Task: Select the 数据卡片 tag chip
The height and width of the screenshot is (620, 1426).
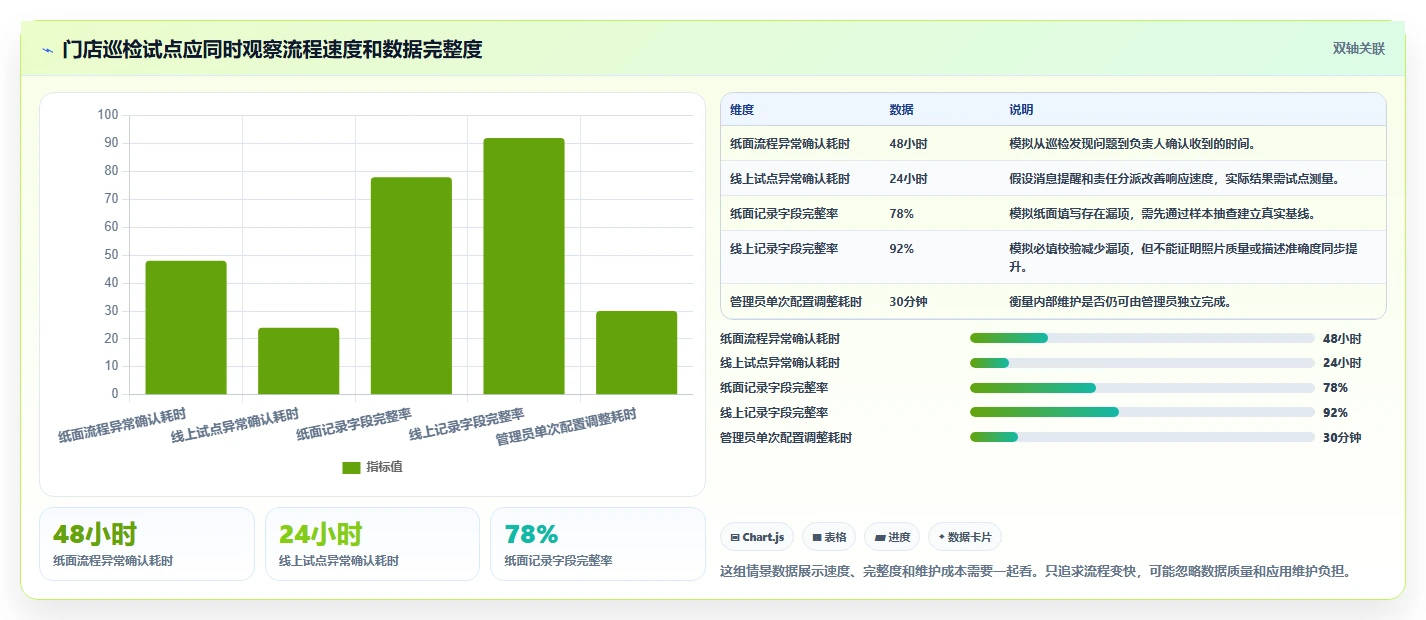Action: tap(965, 537)
